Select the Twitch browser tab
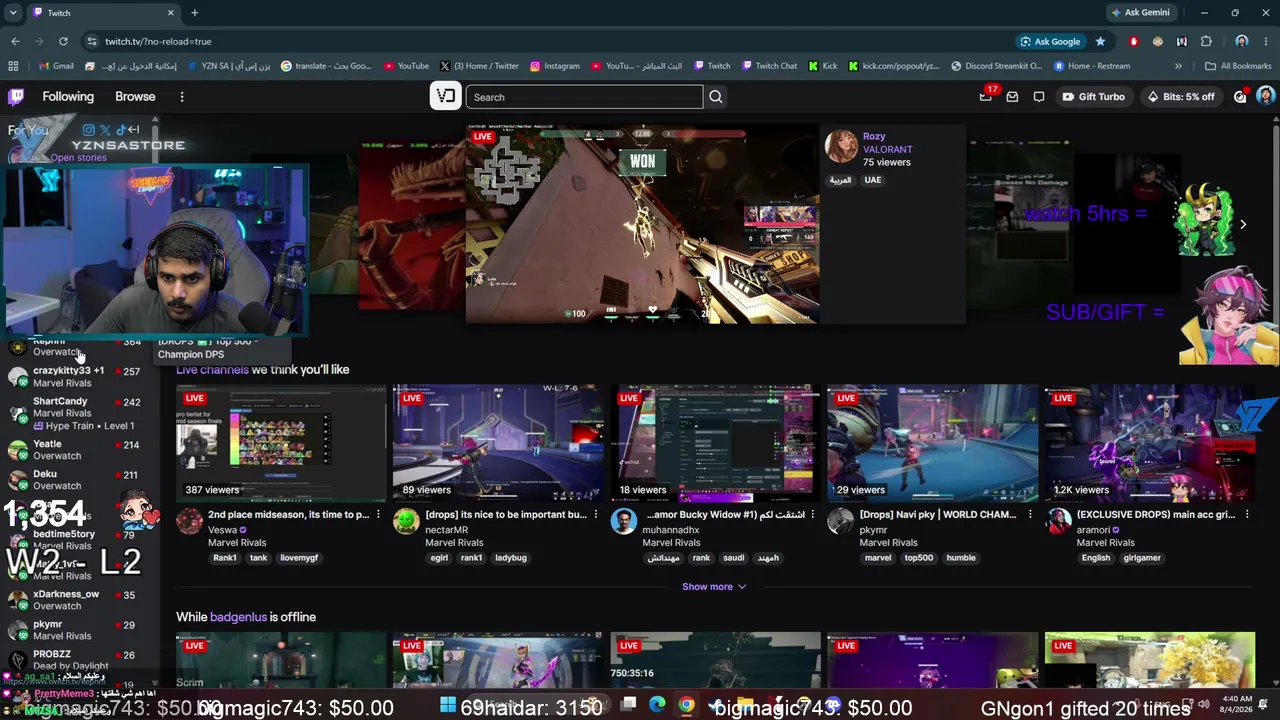 [x=103, y=13]
